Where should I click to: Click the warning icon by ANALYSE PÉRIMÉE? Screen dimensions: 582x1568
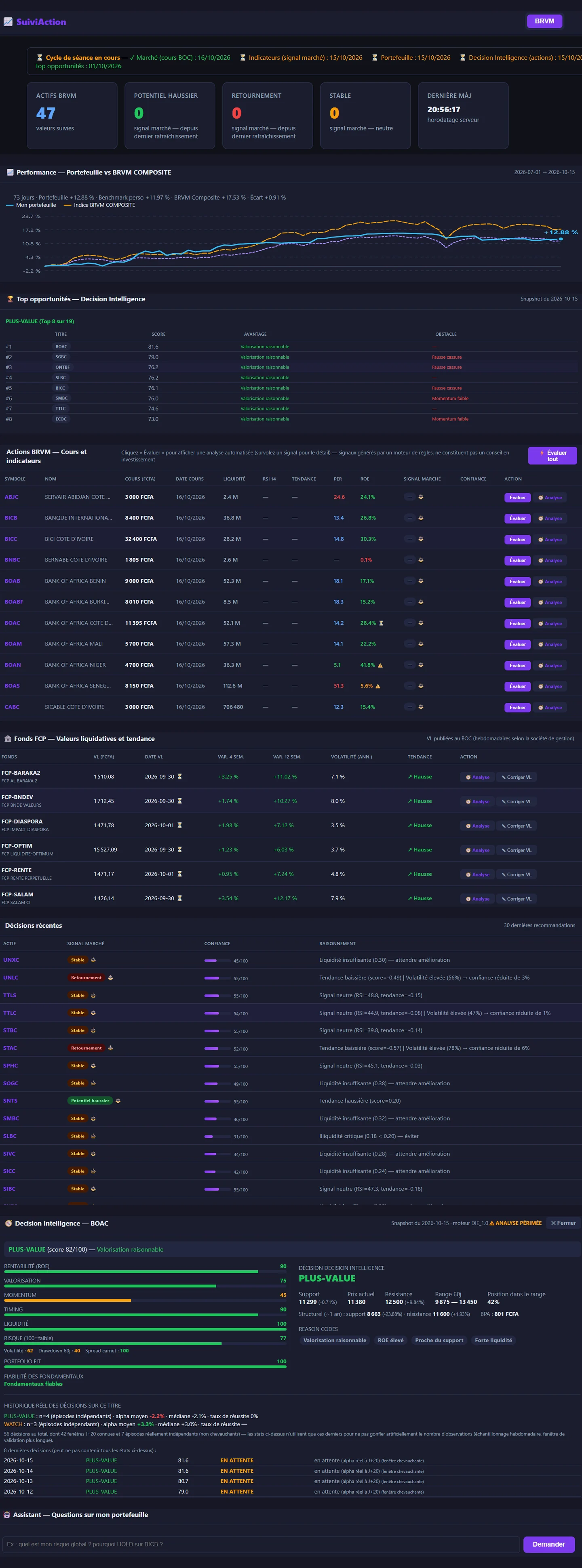click(492, 1223)
